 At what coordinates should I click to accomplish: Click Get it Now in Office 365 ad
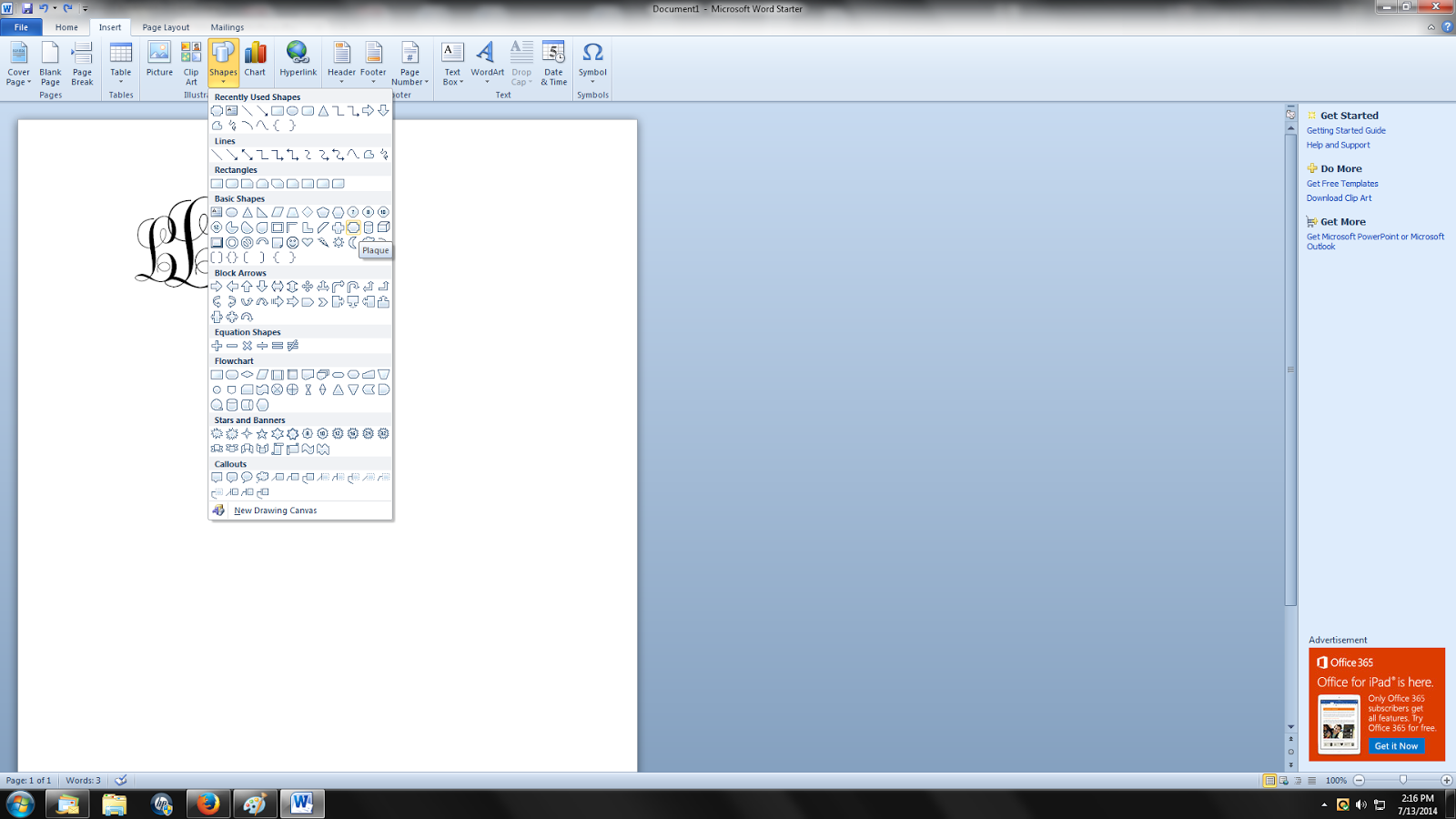[1396, 746]
